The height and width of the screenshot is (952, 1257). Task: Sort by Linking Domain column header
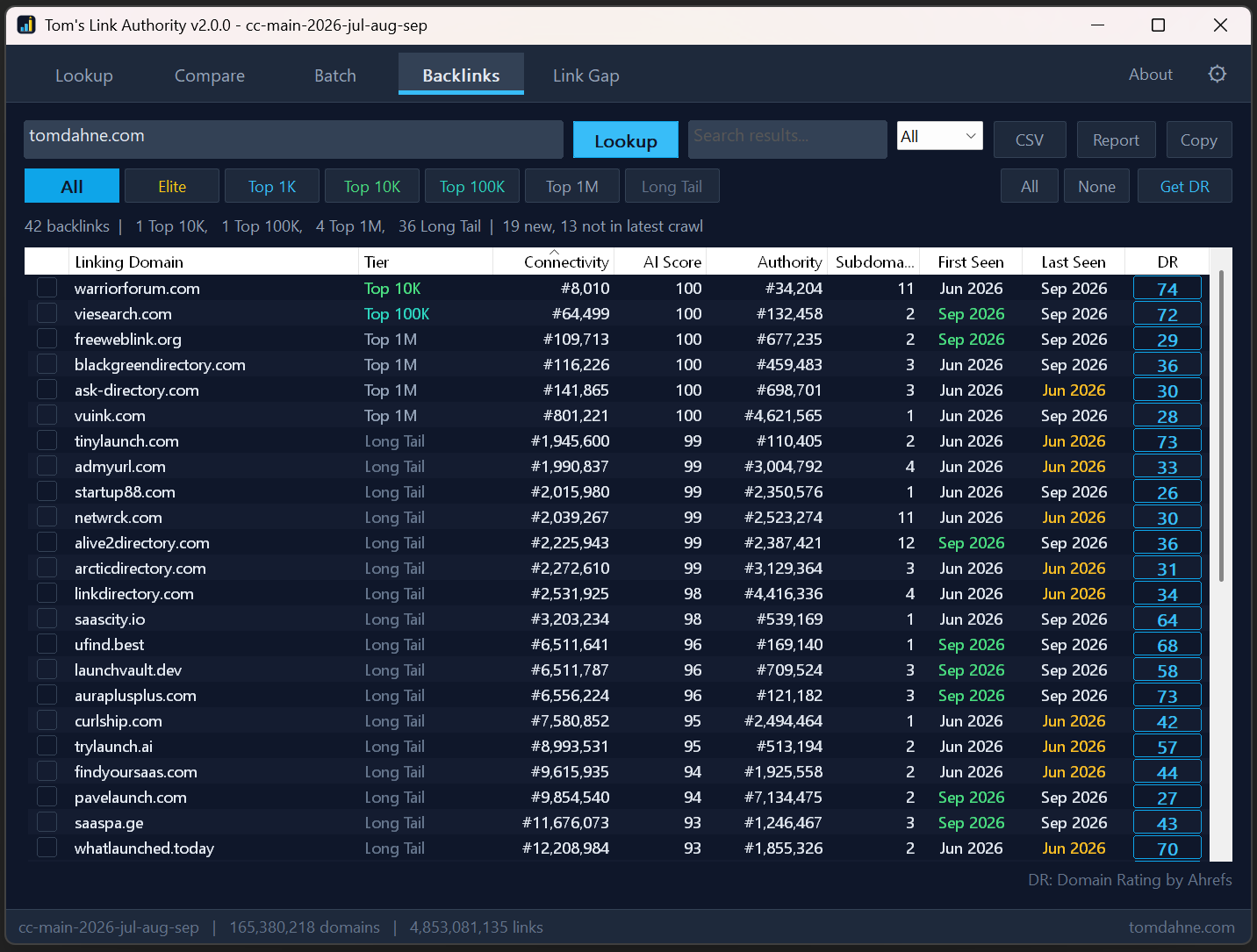click(x=214, y=261)
